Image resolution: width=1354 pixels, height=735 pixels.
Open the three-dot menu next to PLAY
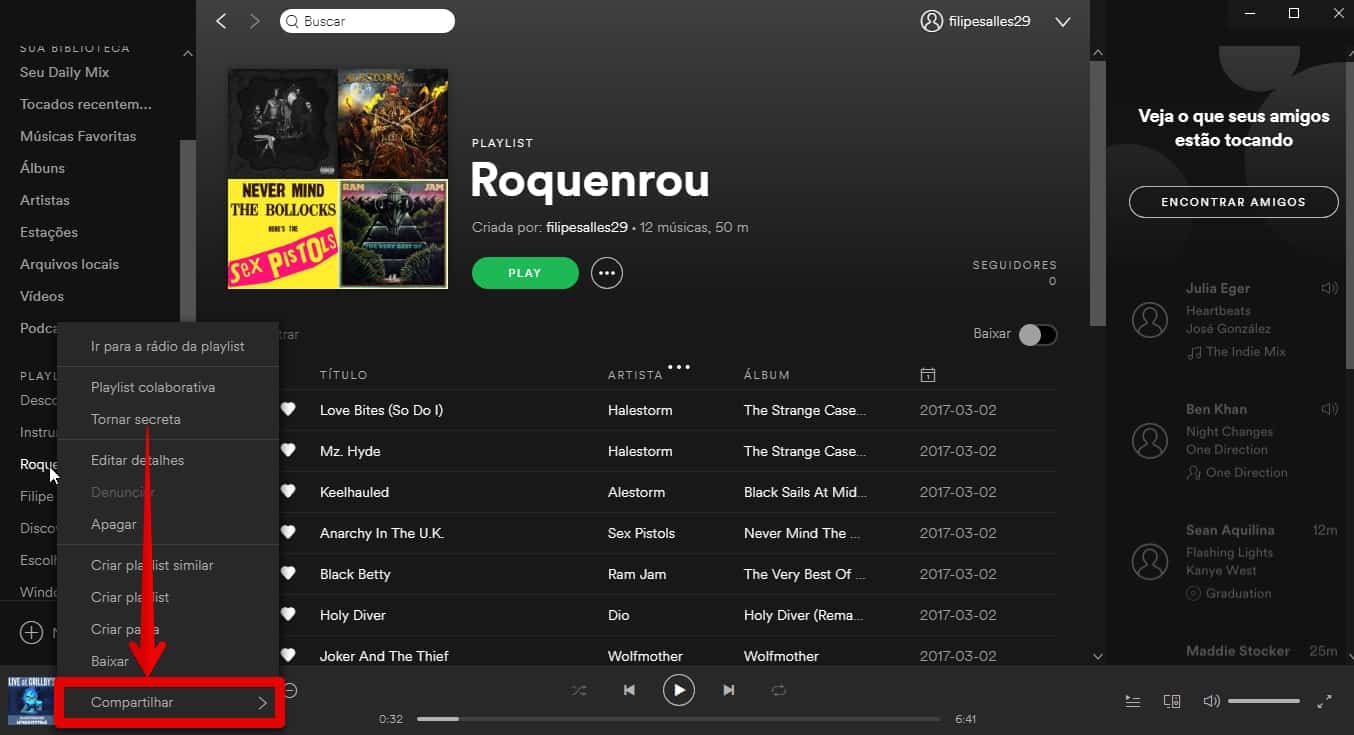click(x=607, y=273)
